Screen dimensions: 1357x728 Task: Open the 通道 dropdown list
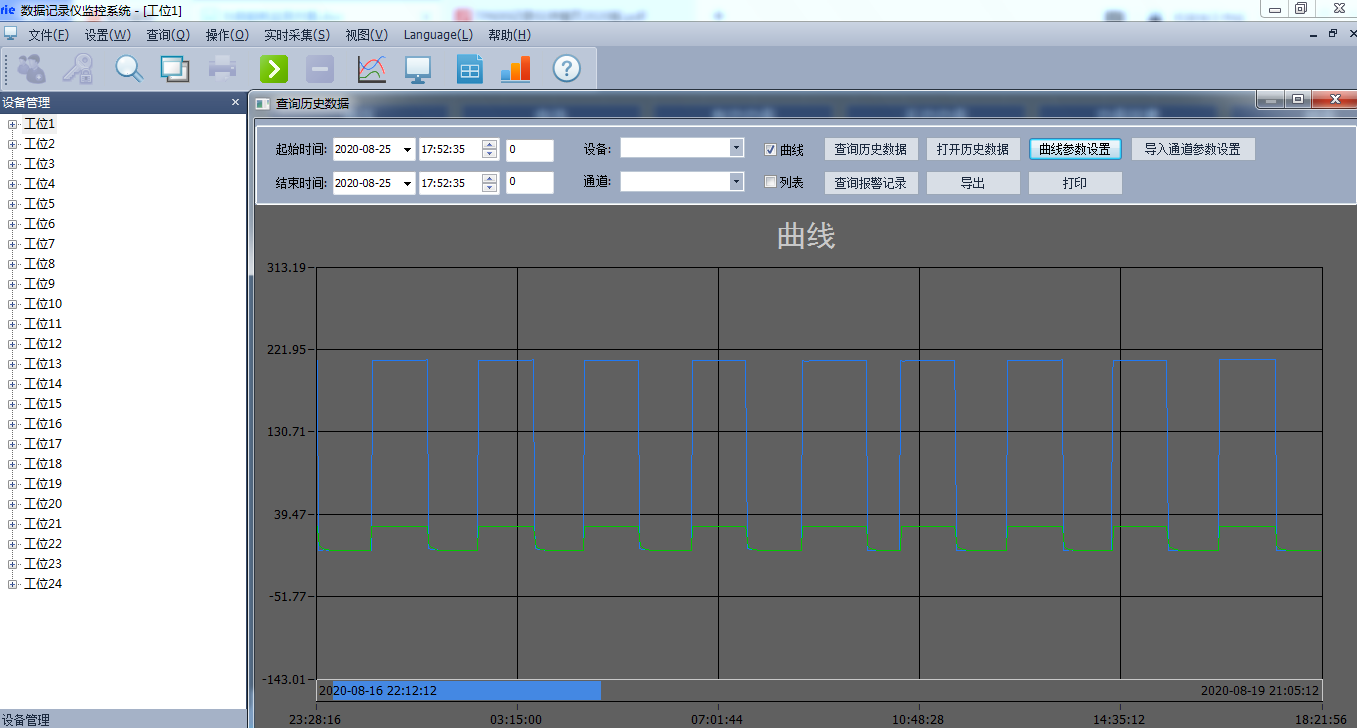click(736, 182)
